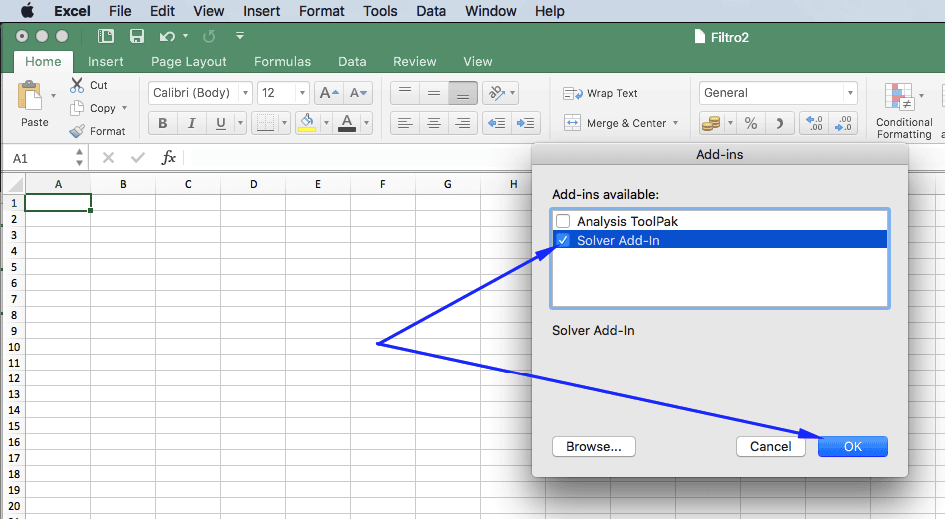Click the Cut scissors icon
This screenshot has width=945, height=519.
click(77, 85)
